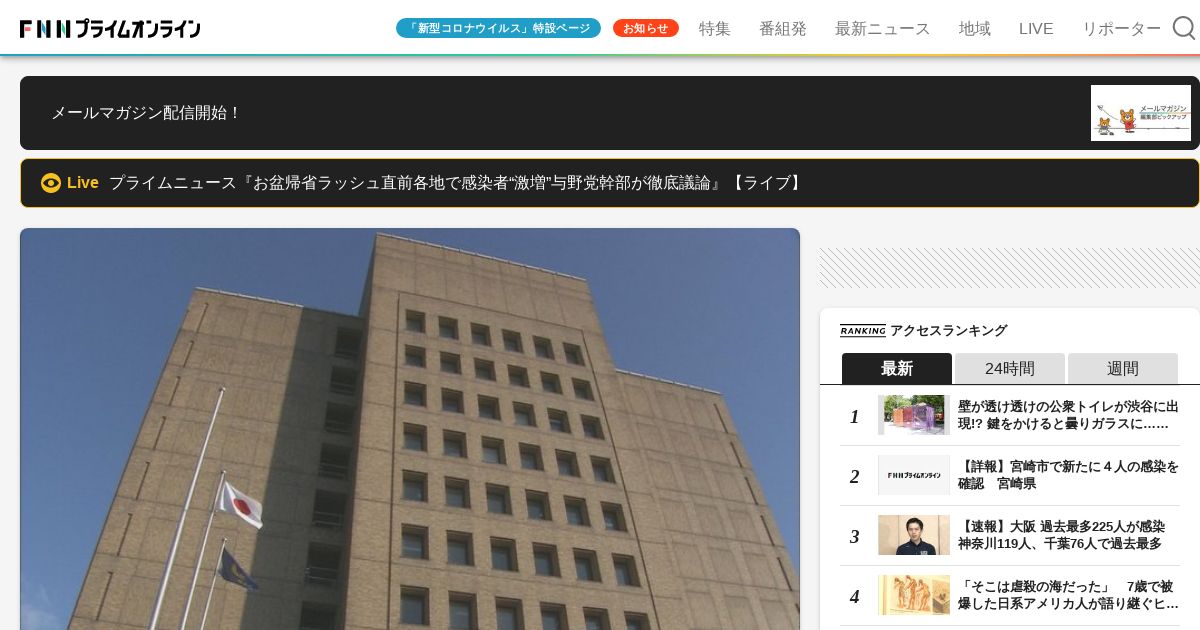Open the main building photo article
Image resolution: width=1200 pixels, height=630 pixels.
click(x=410, y=429)
